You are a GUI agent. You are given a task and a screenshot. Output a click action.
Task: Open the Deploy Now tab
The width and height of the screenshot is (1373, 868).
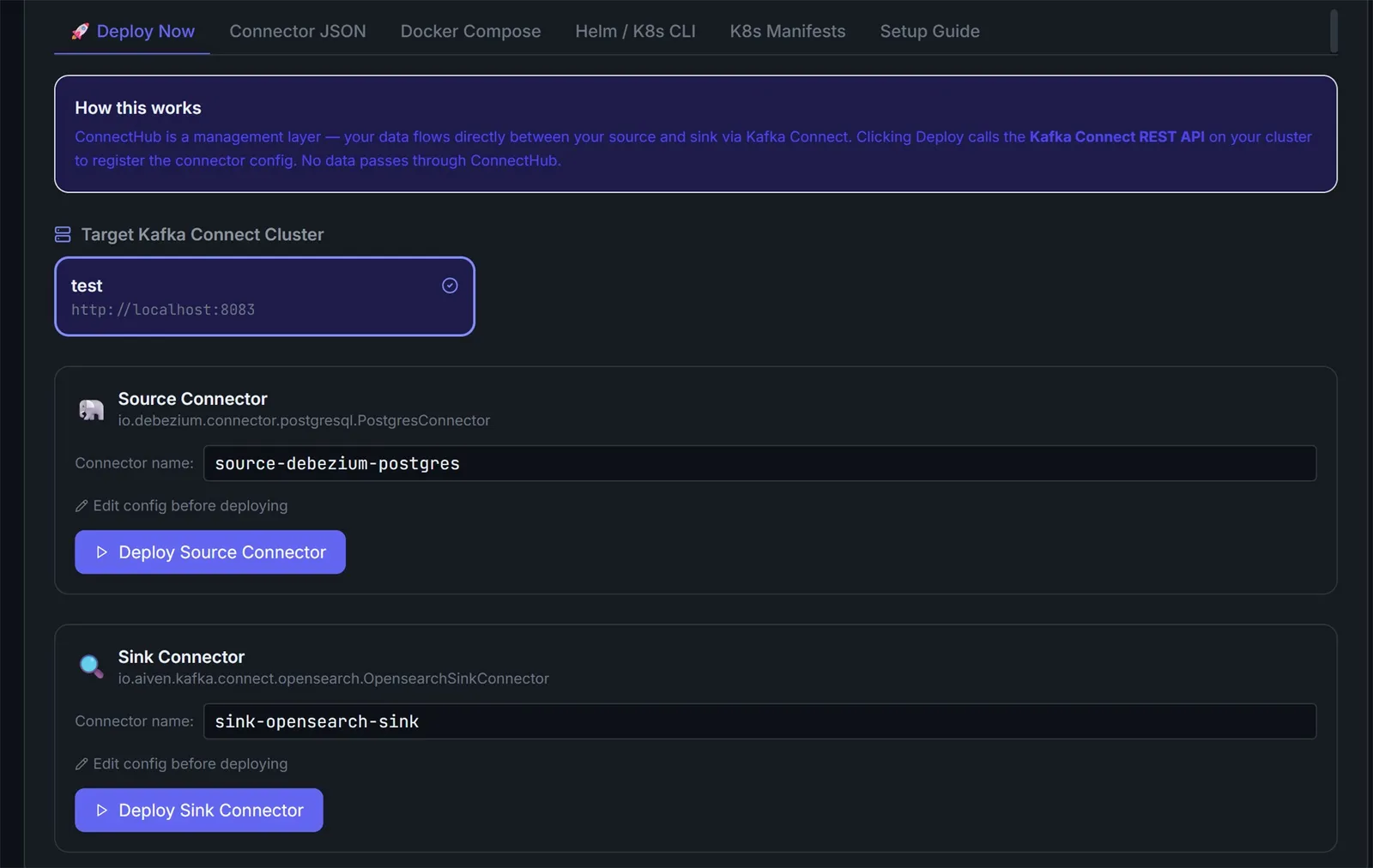(x=133, y=31)
